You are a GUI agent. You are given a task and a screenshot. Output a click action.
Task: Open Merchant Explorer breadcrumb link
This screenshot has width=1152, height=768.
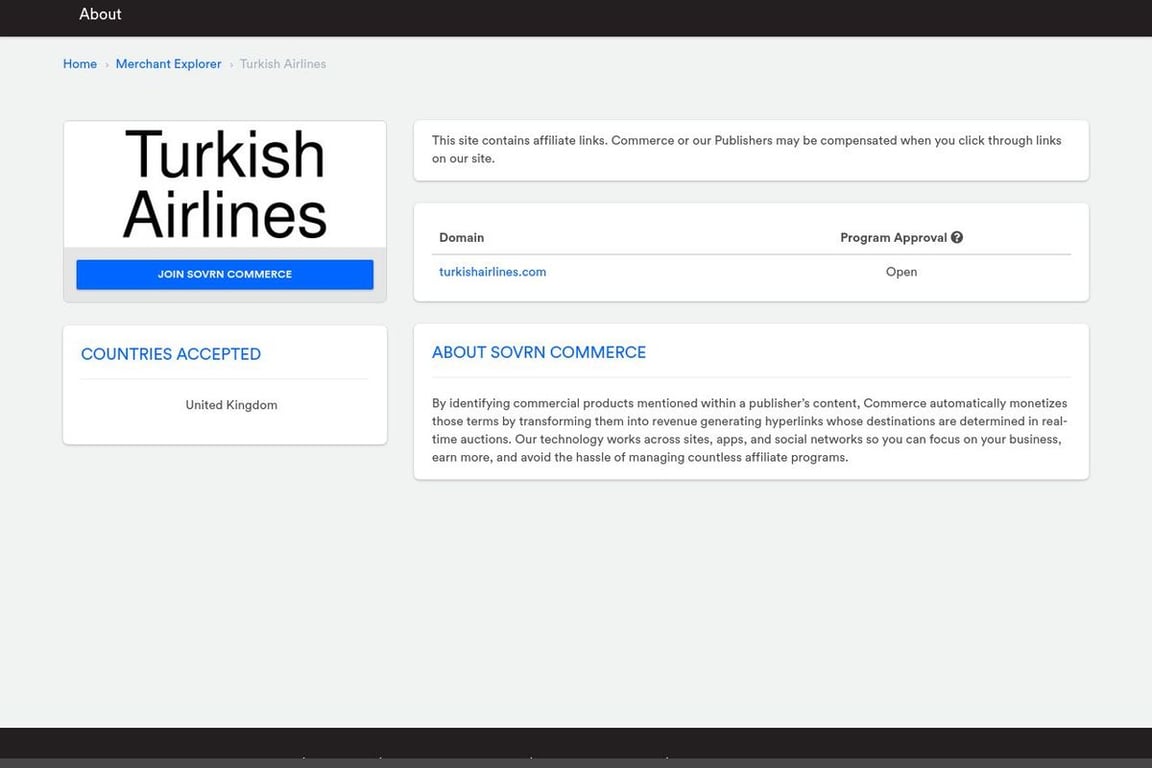pos(168,64)
